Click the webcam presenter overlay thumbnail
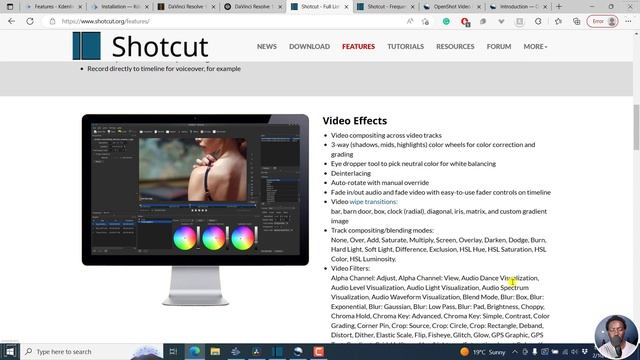This screenshot has width=640, height=360. point(616,337)
